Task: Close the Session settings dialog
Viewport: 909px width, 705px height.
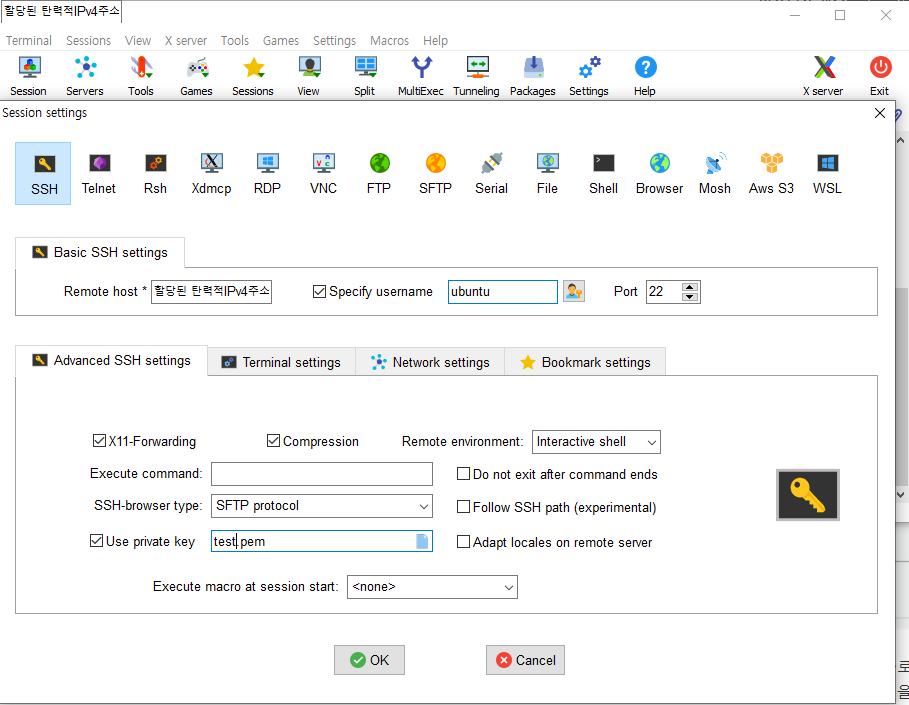Action: [880, 113]
